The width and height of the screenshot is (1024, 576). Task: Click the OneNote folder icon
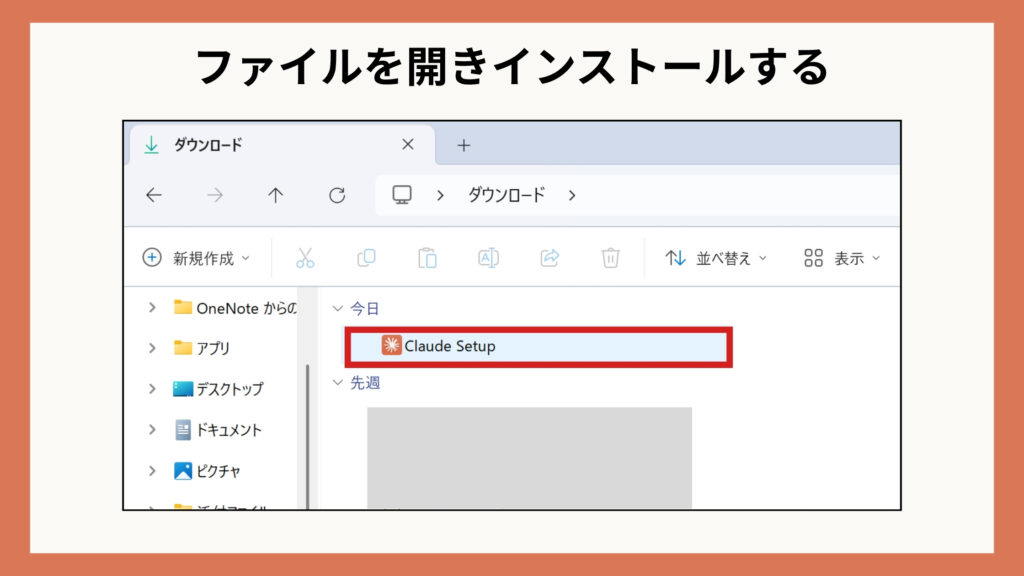(183, 307)
